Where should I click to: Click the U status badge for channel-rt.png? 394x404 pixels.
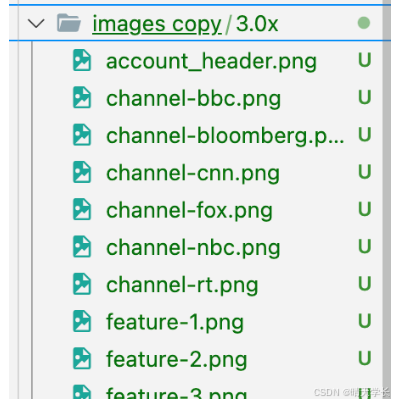(x=364, y=284)
